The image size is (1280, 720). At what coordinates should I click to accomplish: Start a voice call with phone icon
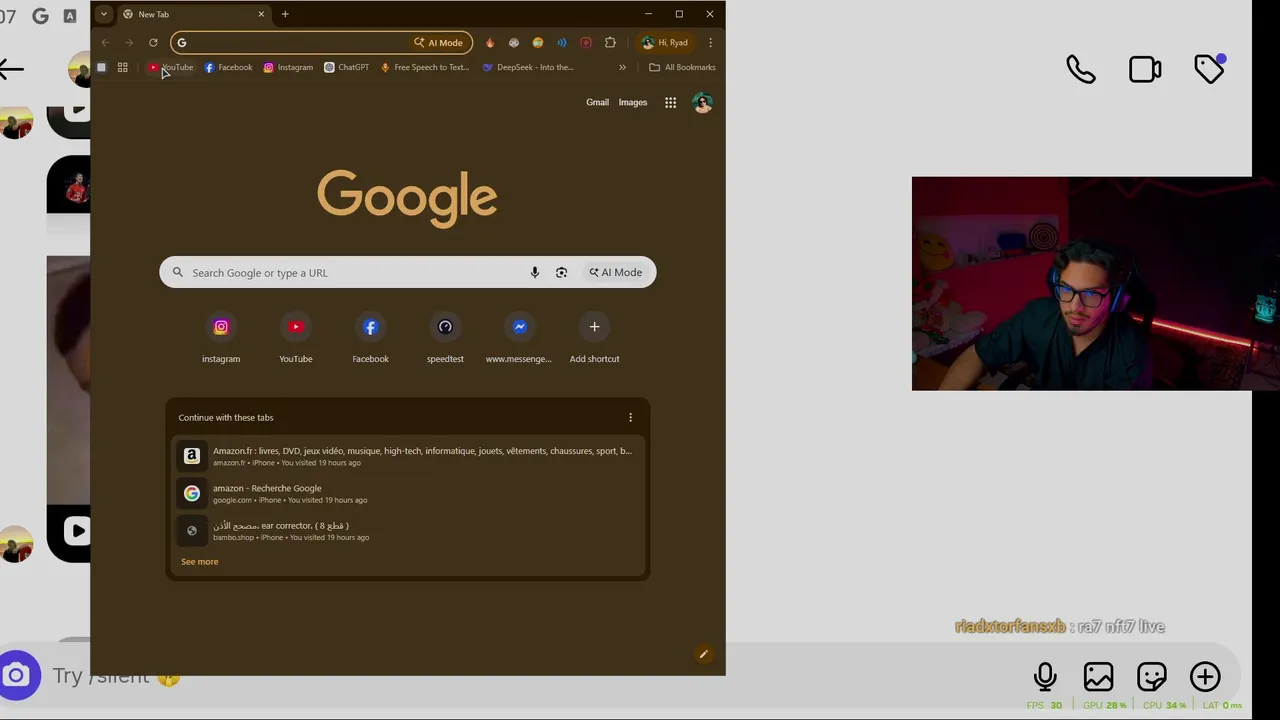[1081, 69]
